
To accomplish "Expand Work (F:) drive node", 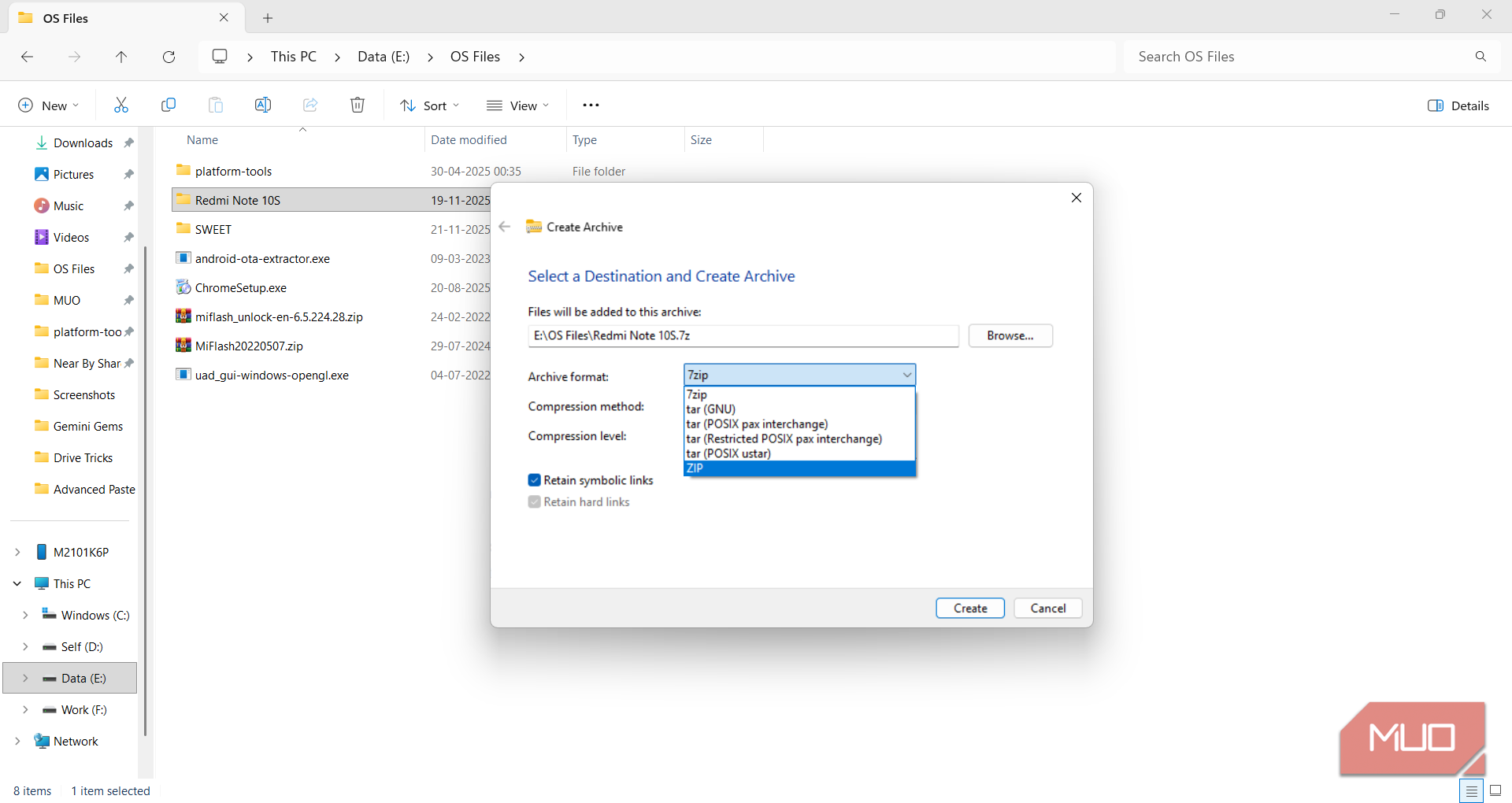I will click(x=25, y=709).
